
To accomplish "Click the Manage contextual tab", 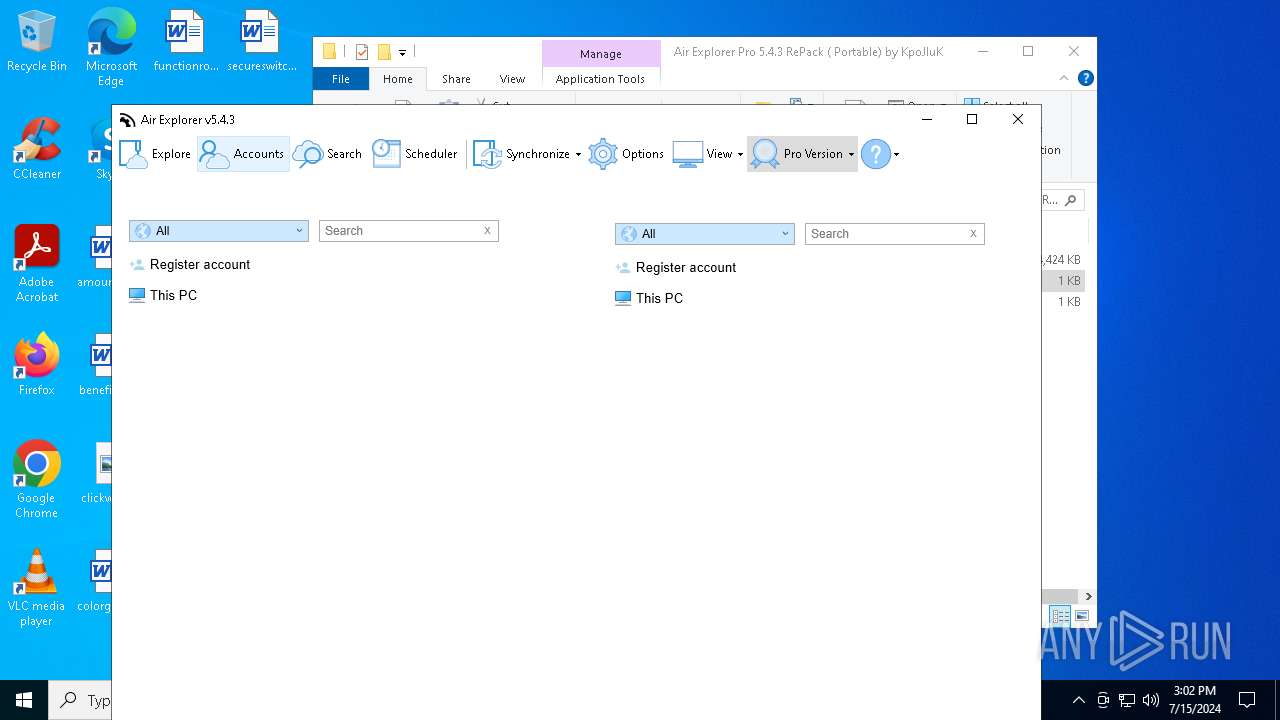I will coord(601,54).
